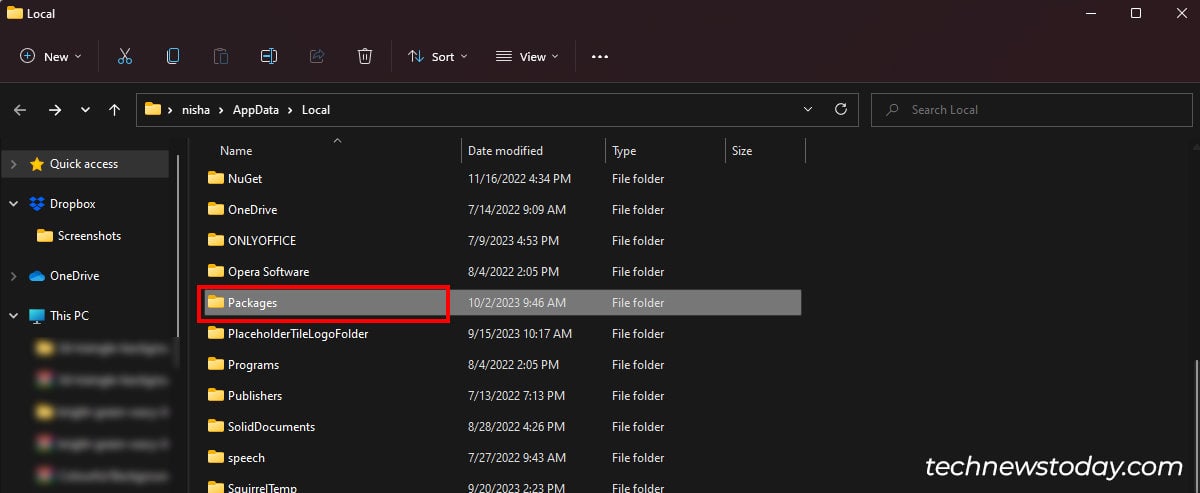Click the address bar folder icon
Screen dimensions: 1200x493
153,109
